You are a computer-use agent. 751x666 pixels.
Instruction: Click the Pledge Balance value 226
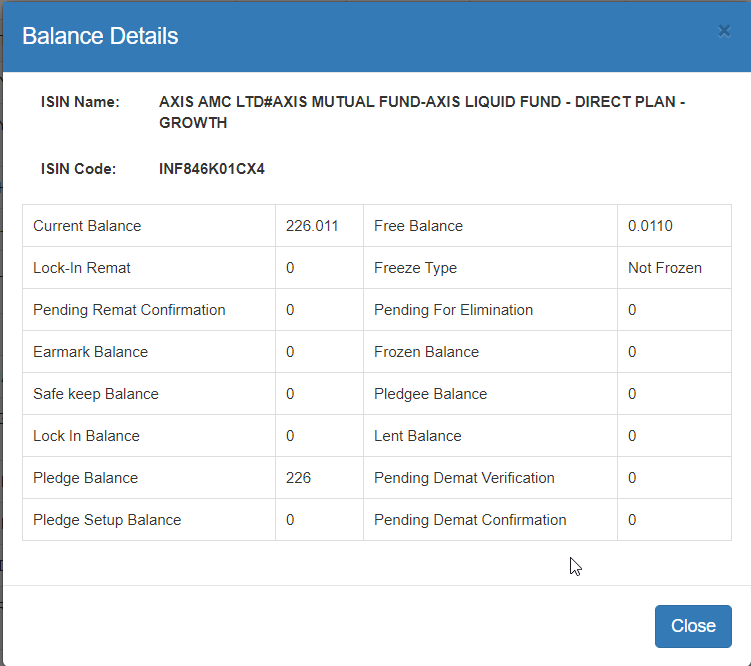[298, 478]
